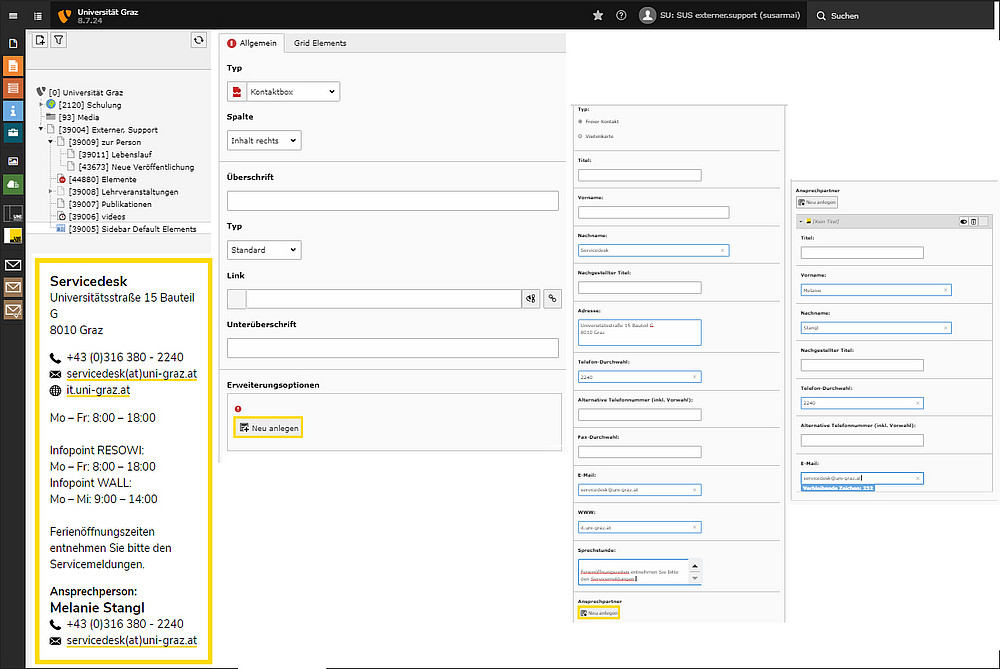This screenshot has width=1000, height=669.
Task: Refresh the page tree
Action: pos(199,40)
